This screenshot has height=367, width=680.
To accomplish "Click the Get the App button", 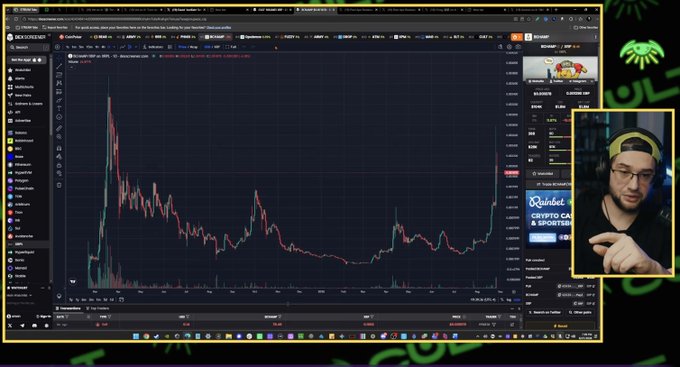I will tap(26, 60).
